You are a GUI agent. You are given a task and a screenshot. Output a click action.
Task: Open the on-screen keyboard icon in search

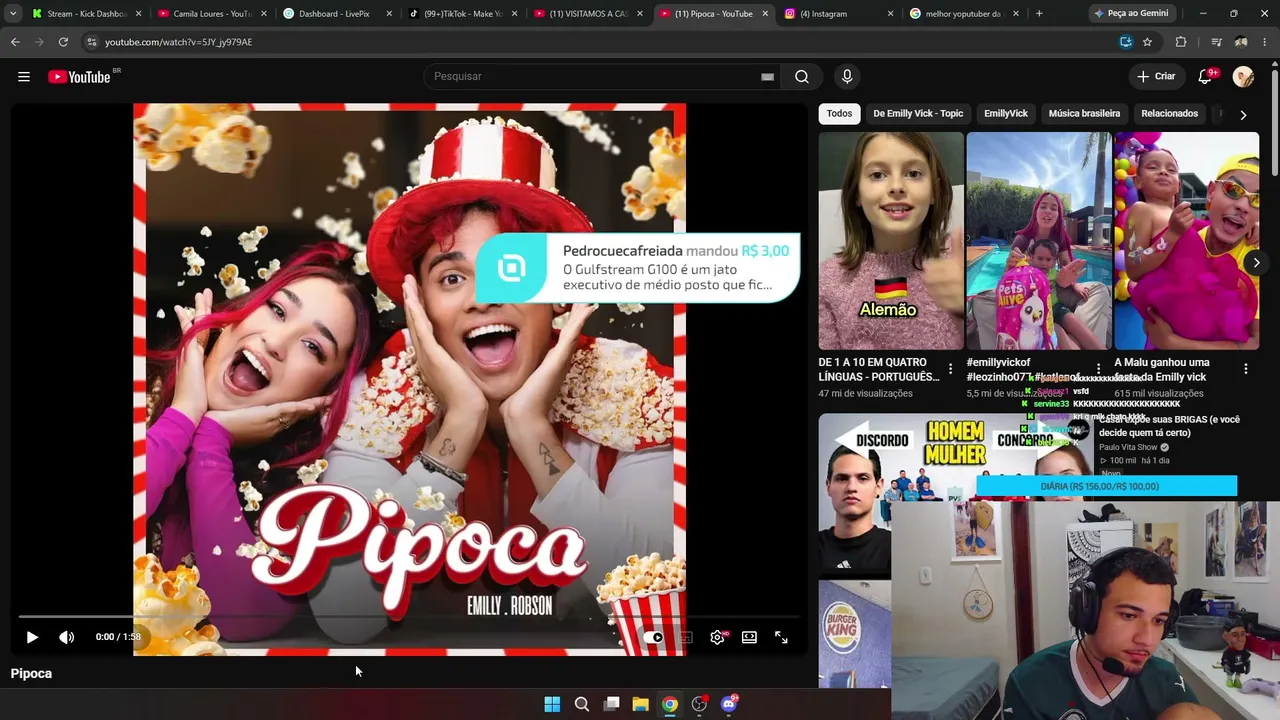[x=767, y=77]
